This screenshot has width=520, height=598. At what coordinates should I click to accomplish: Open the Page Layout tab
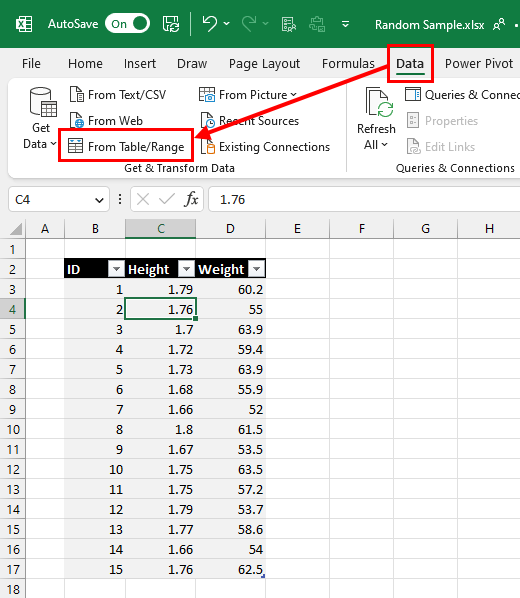[264, 64]
